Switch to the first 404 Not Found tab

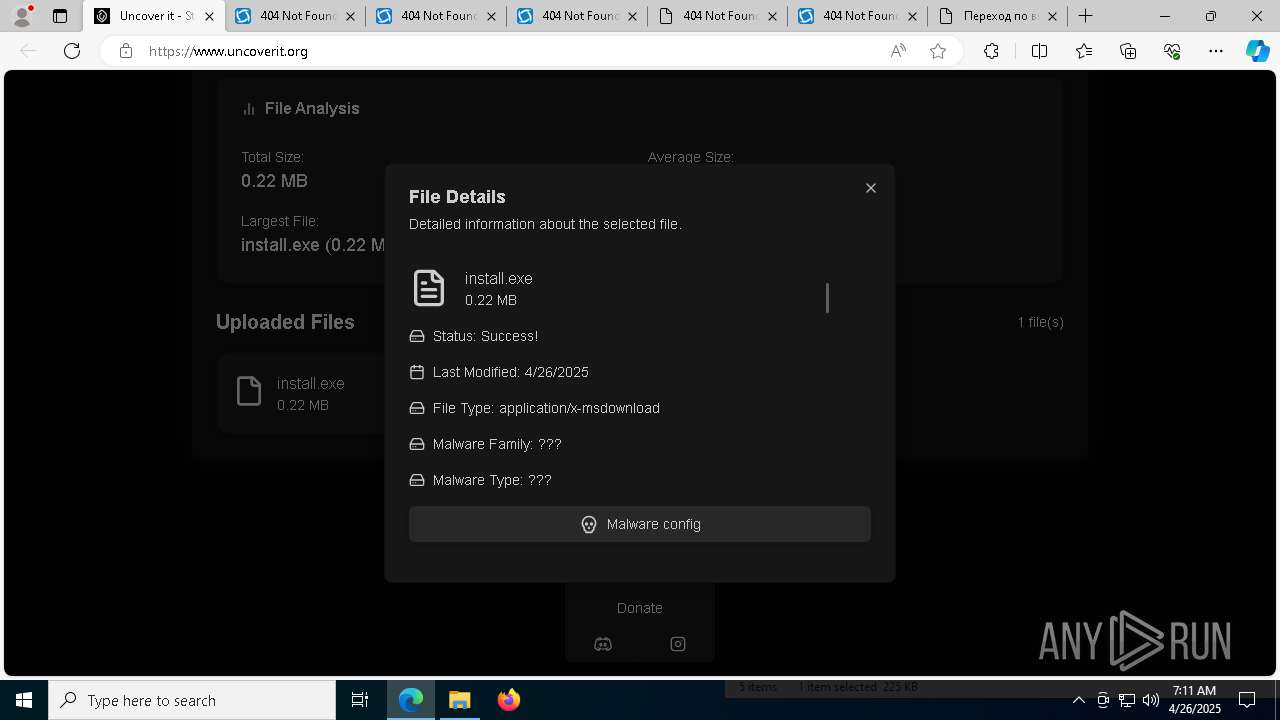pos(296,16)
